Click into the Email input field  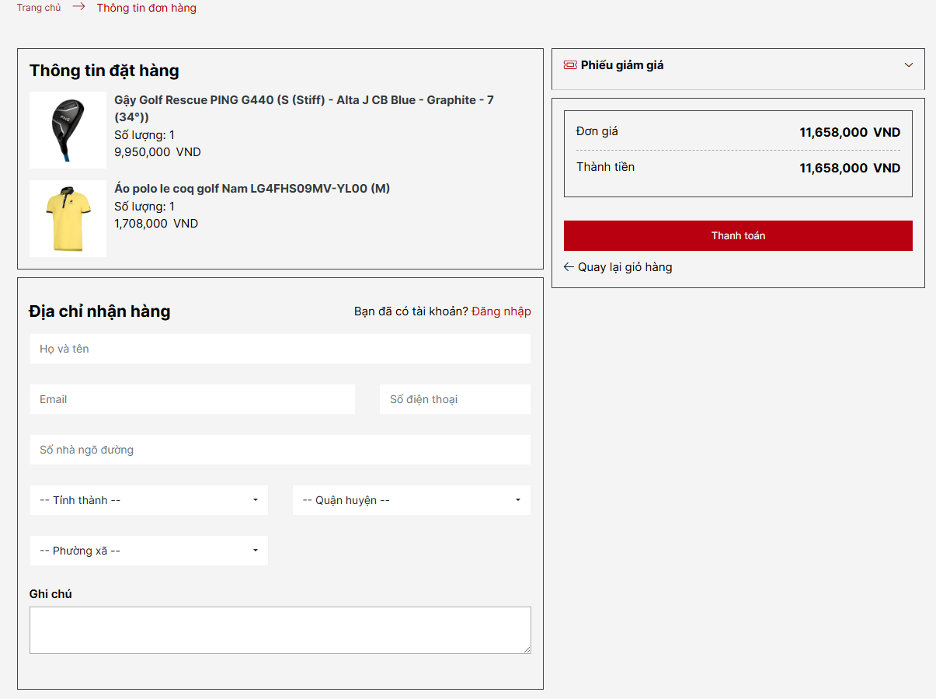pyautogui.click(x=192, y=399)
